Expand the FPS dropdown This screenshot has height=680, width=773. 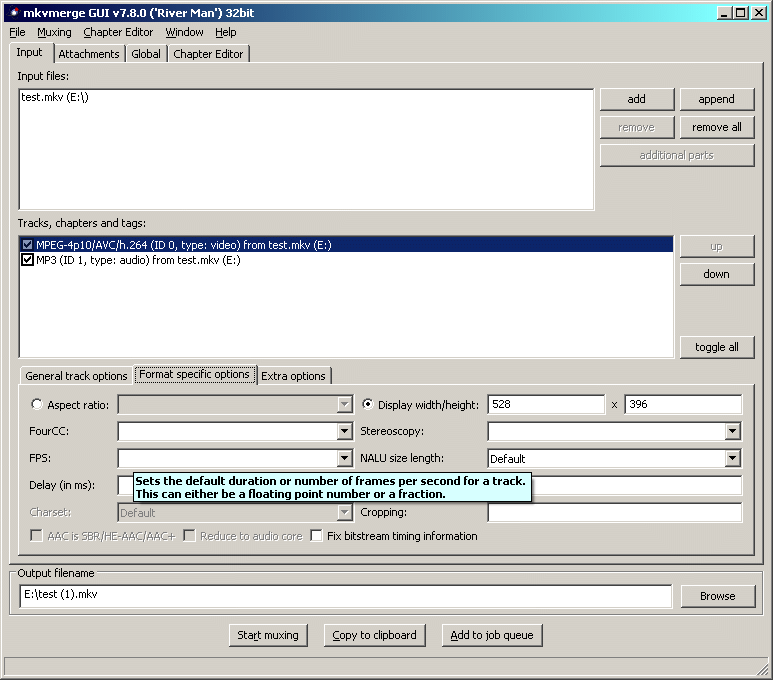[x=345, y=459]
